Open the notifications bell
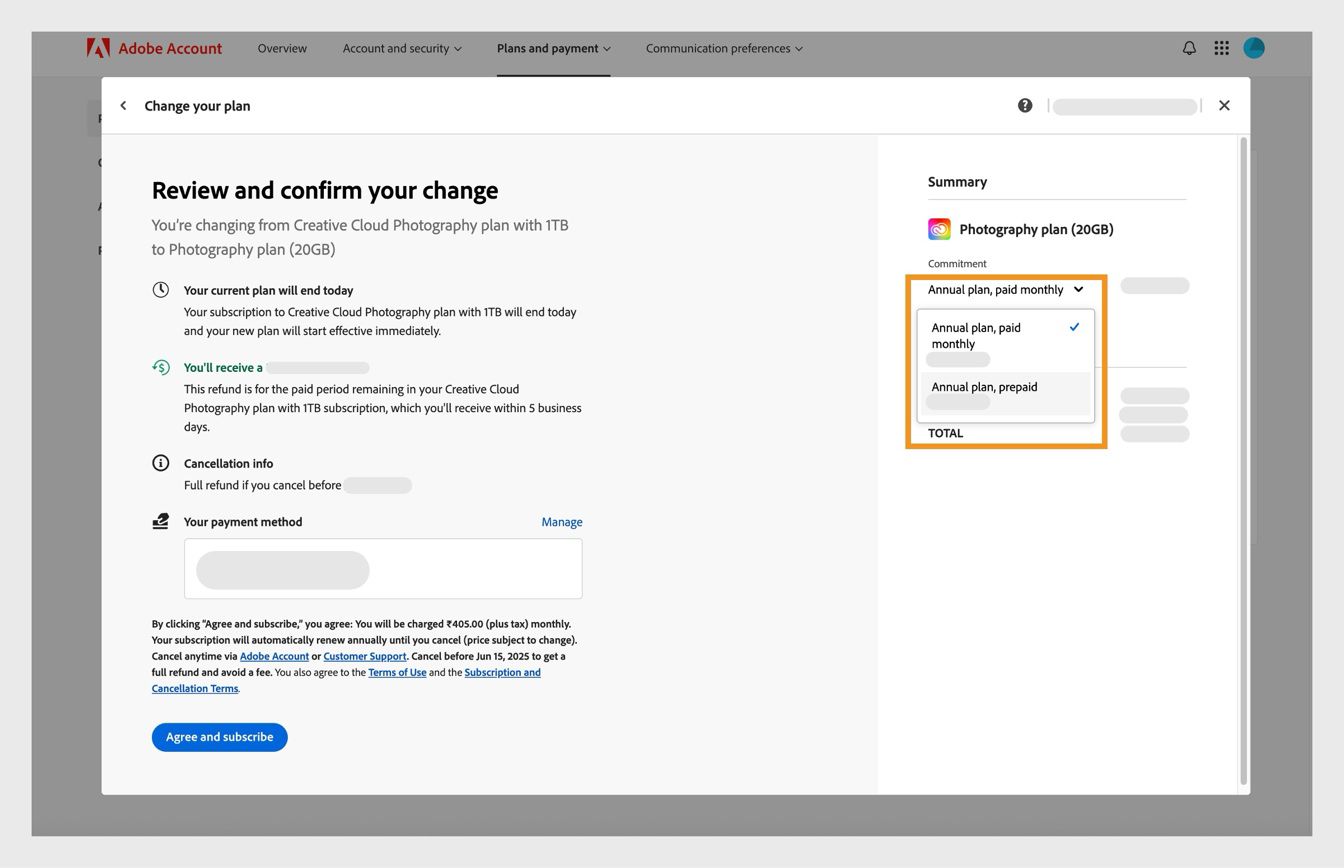 [x=1189, y=48]
